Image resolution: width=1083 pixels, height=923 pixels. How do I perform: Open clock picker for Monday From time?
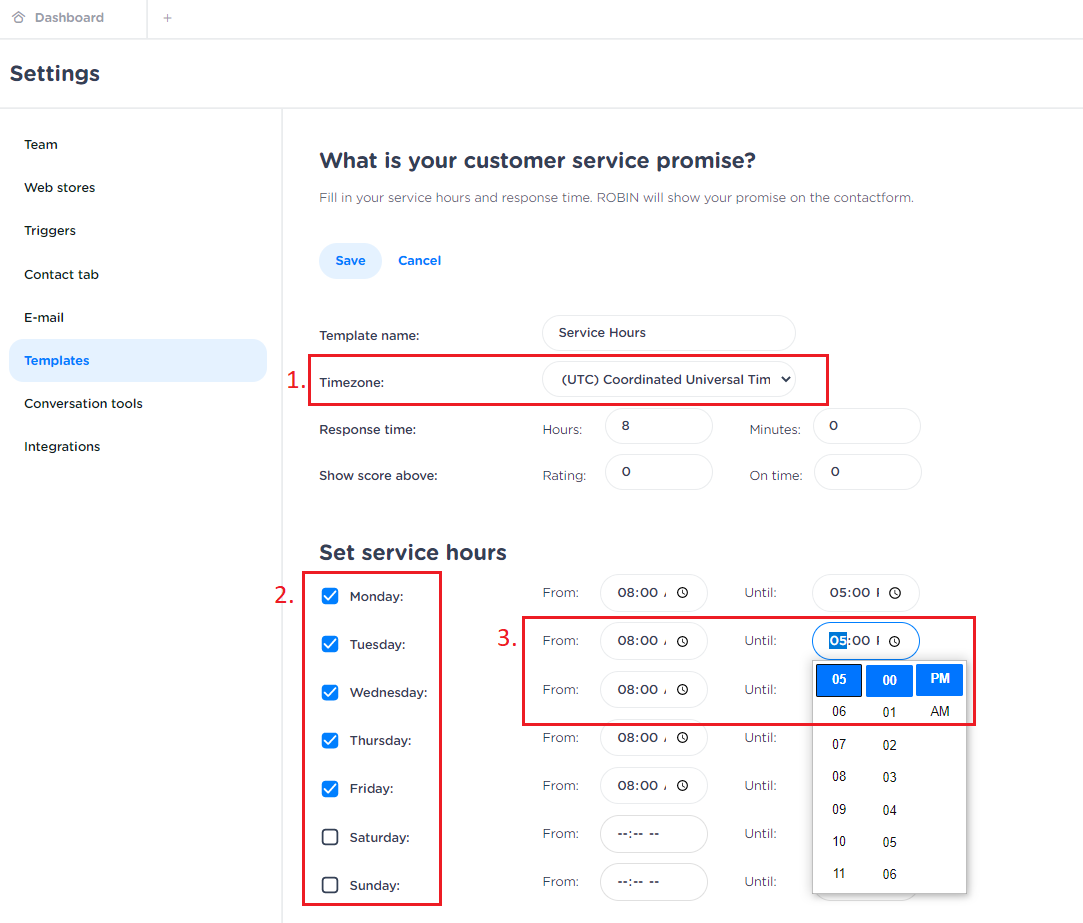(x=682, y=593)
